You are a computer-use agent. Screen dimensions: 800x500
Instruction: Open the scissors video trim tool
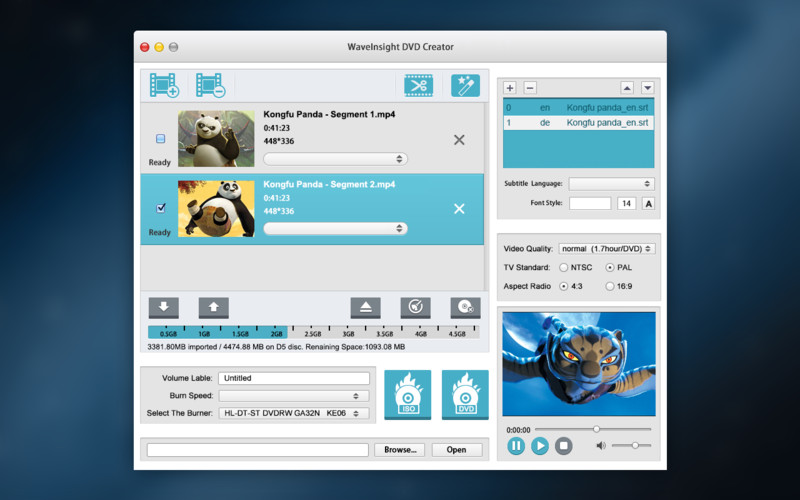418,86
